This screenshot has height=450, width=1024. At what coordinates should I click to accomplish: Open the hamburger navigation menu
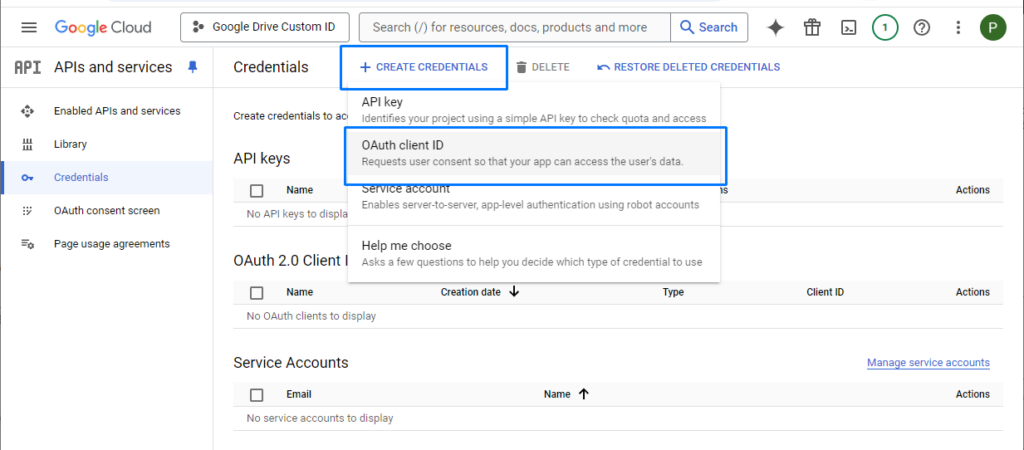[x=29, y=27]
